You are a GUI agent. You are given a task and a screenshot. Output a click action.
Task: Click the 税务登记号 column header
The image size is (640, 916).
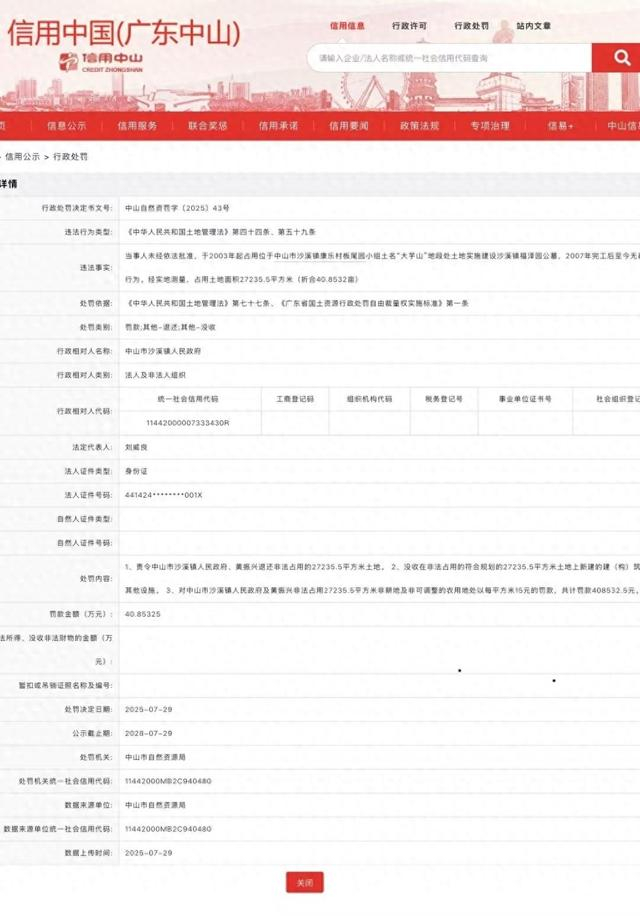click(444, 399)
